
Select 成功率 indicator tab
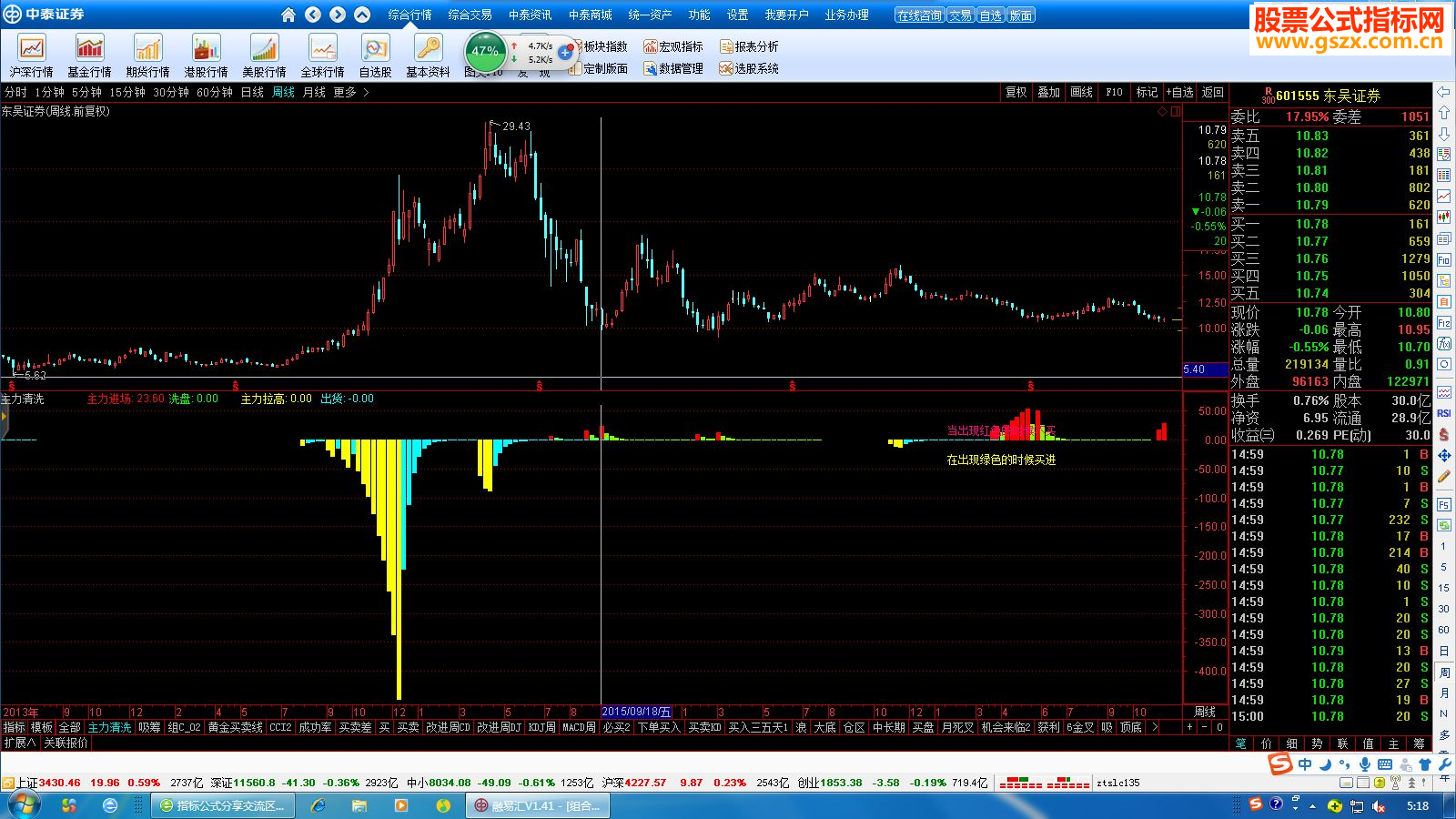(x=315, y=727)
